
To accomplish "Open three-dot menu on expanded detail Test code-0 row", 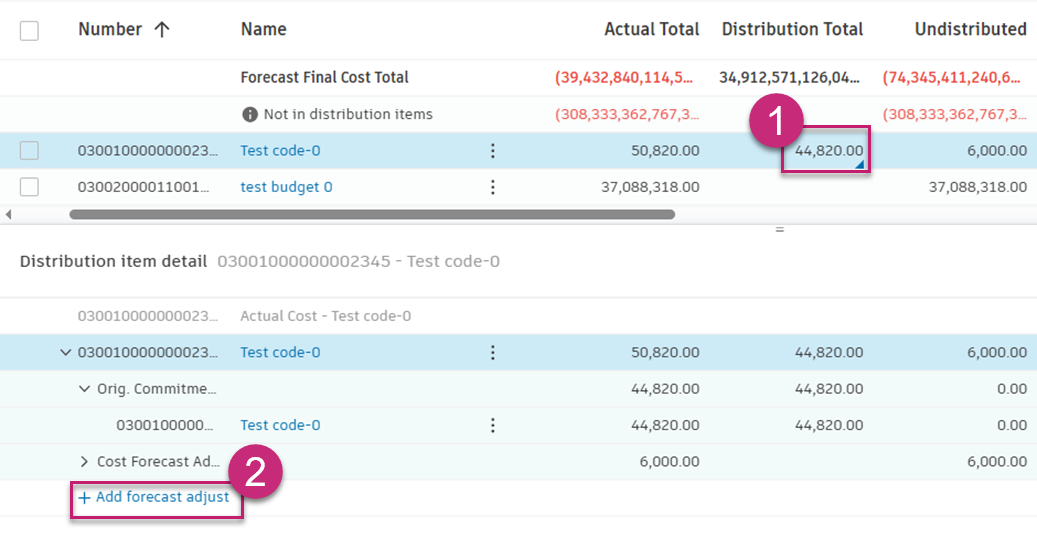I will (x=492, y=352).
